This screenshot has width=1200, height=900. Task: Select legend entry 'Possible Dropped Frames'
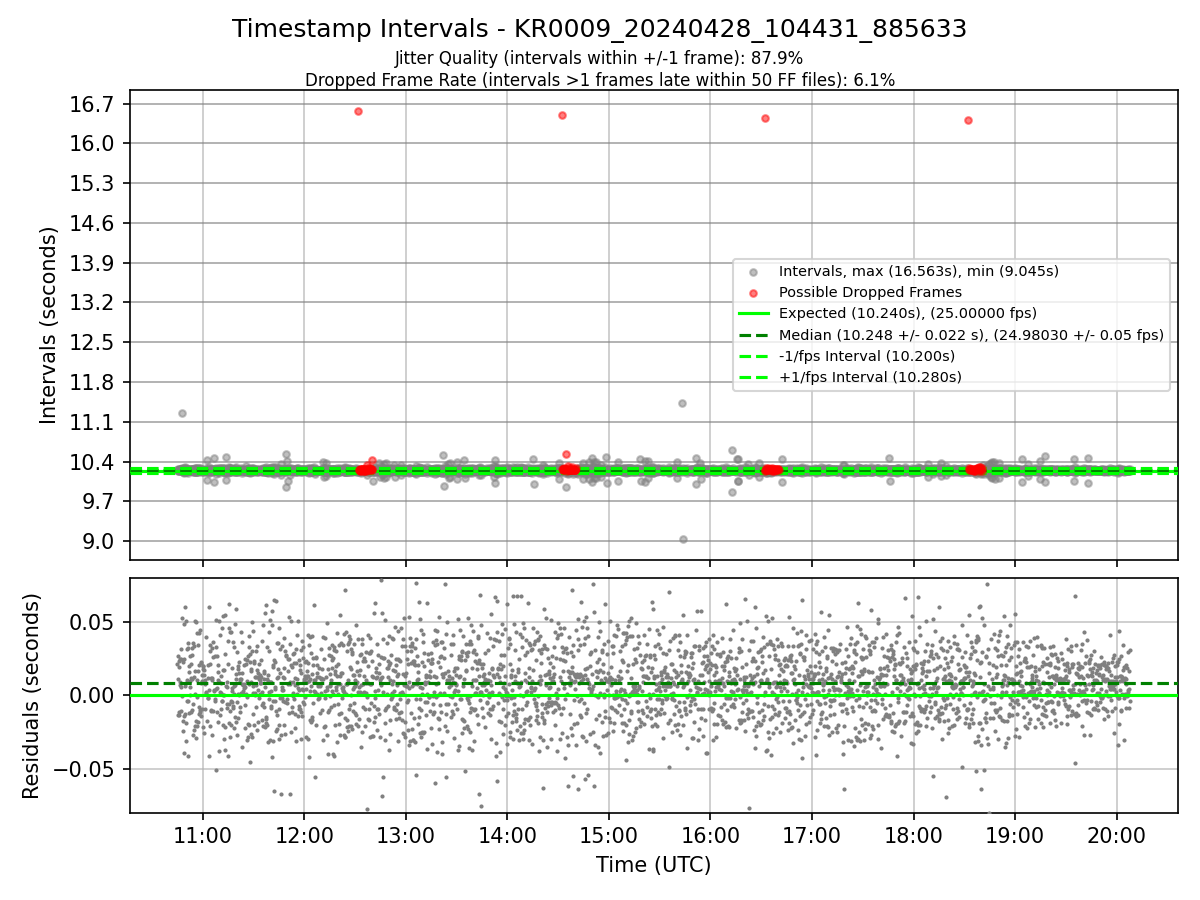[x=870, y=292]
